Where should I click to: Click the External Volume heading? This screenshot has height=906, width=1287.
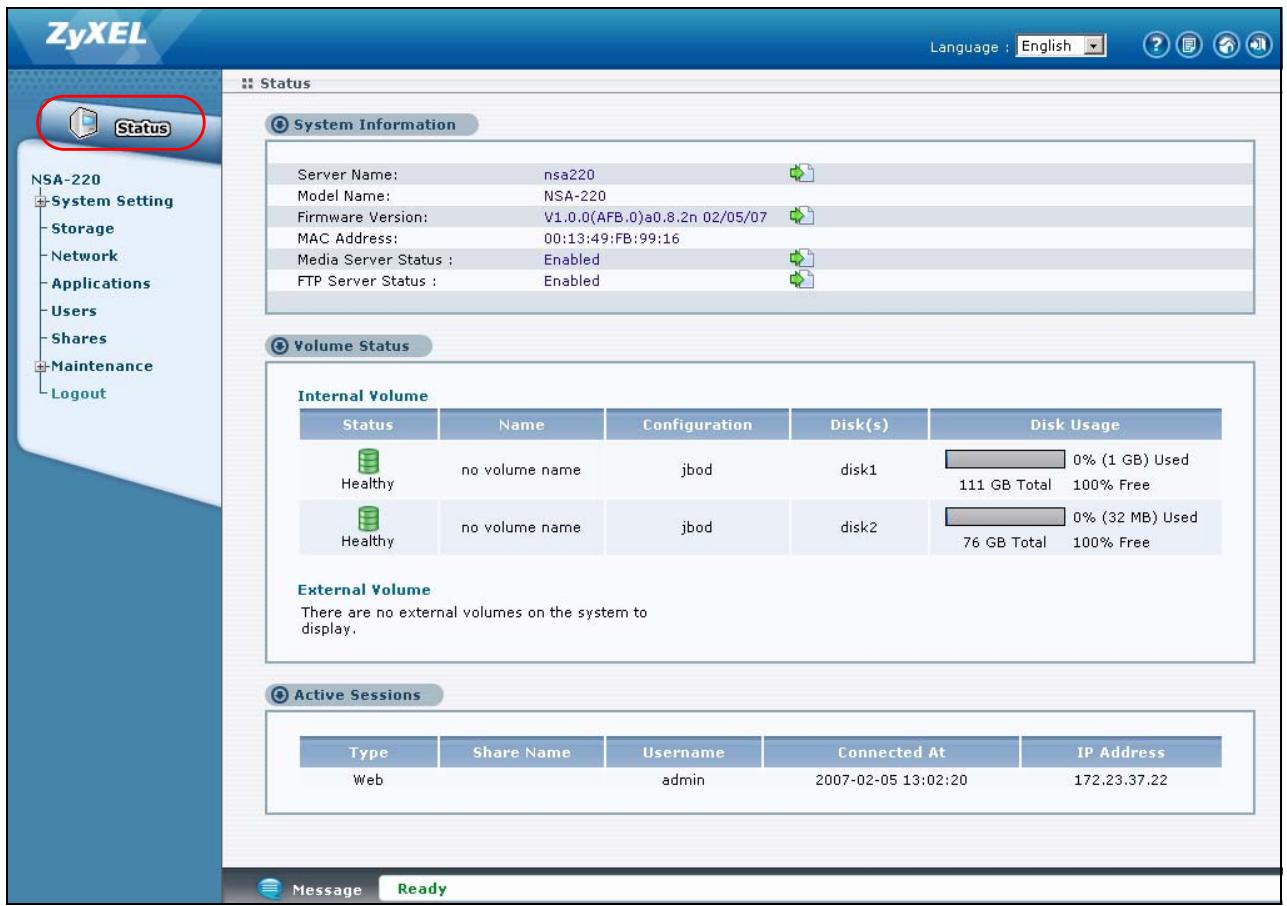click(x=364, y=588)
